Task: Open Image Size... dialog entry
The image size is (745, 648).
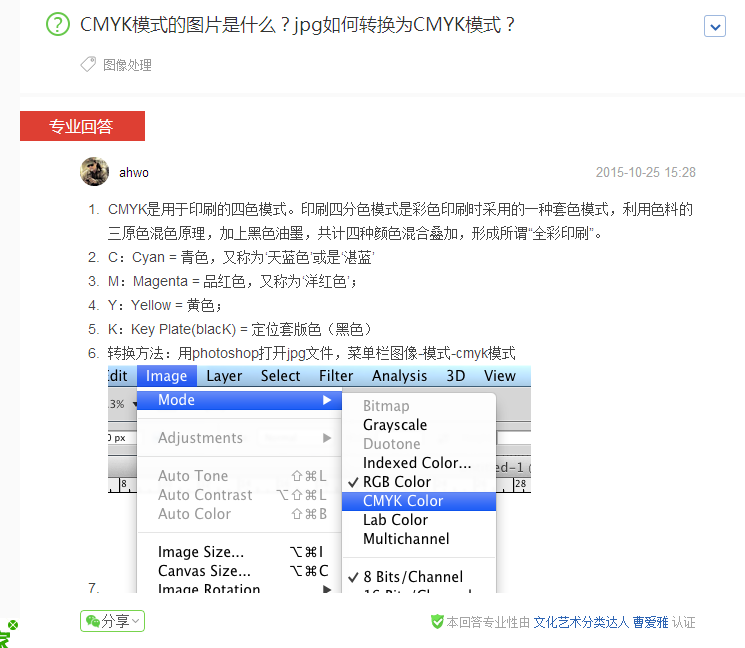Action: point(239,552)
